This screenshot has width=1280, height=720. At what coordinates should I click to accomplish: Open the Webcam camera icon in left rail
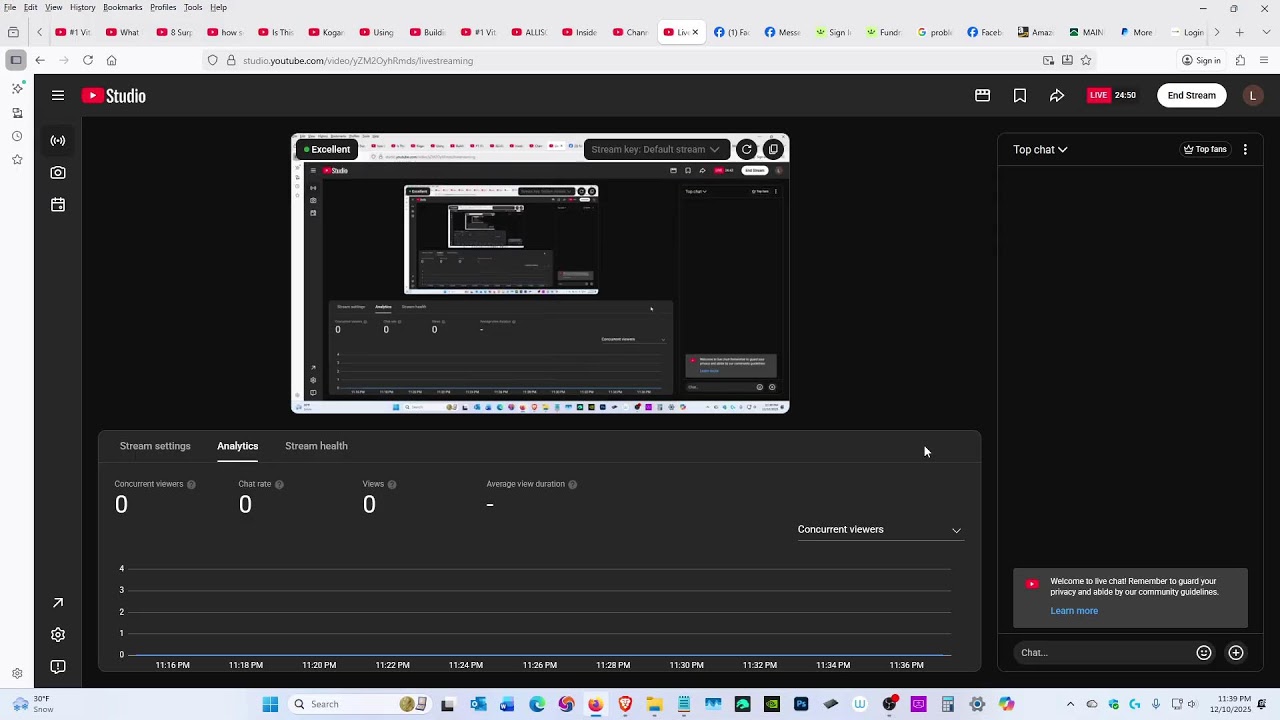point(58,173)
